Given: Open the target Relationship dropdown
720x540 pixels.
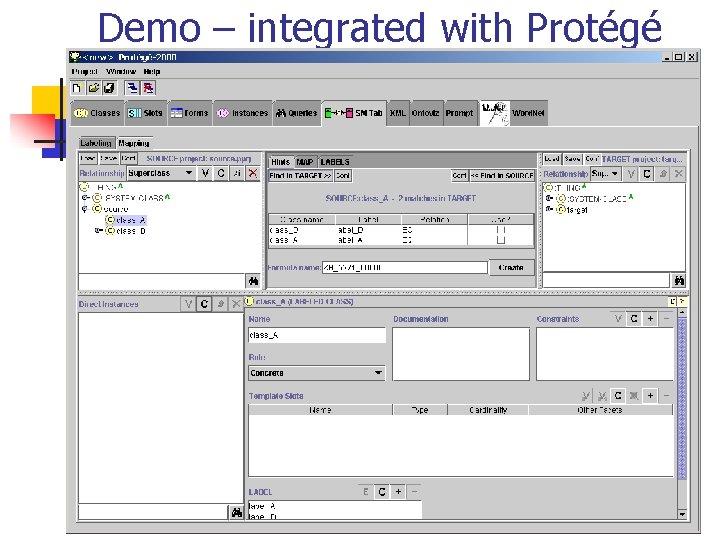Looking at the screenshot, I should (x=606, y=174).
